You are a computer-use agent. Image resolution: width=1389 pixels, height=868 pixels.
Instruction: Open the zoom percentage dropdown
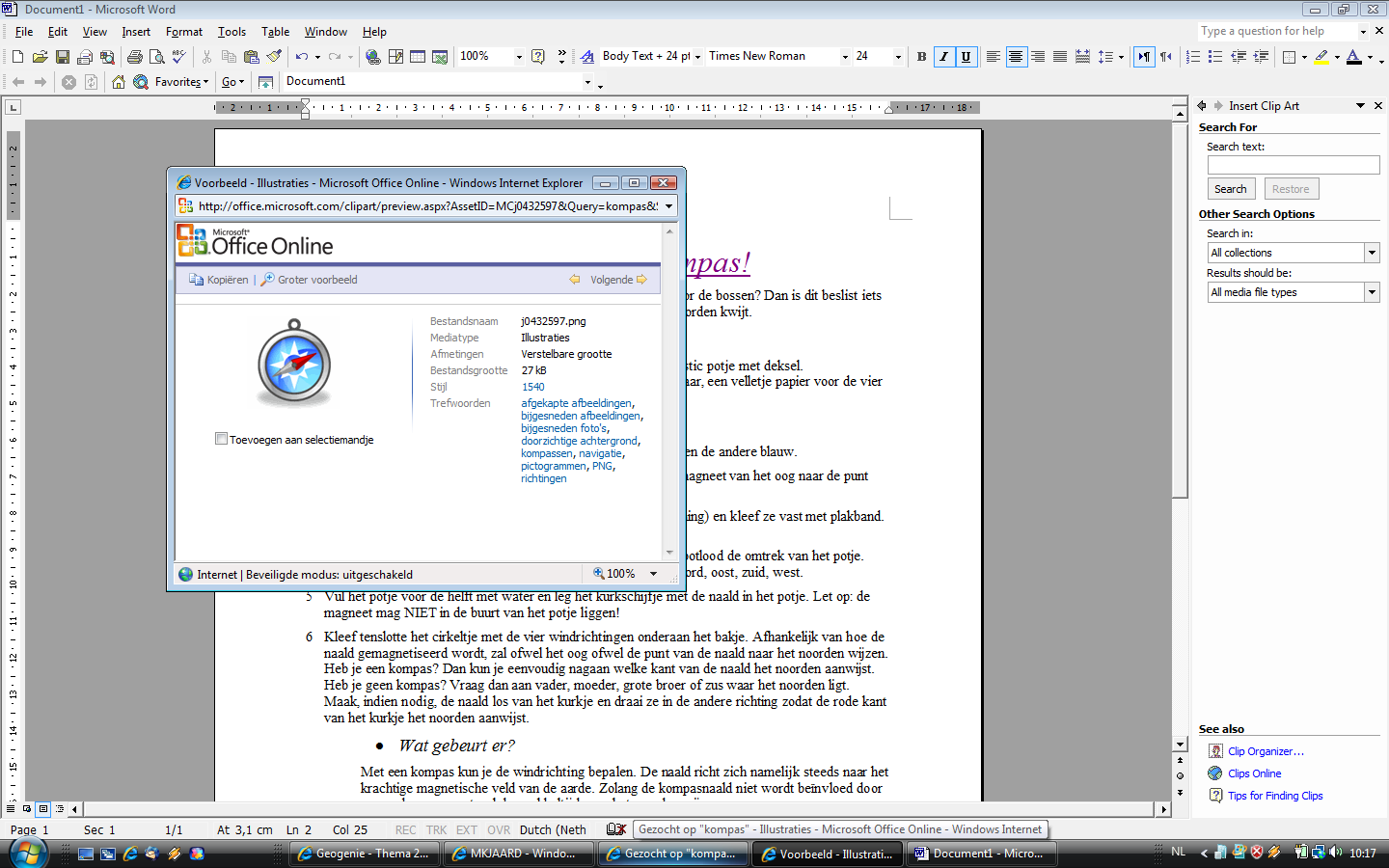(519, 57)
